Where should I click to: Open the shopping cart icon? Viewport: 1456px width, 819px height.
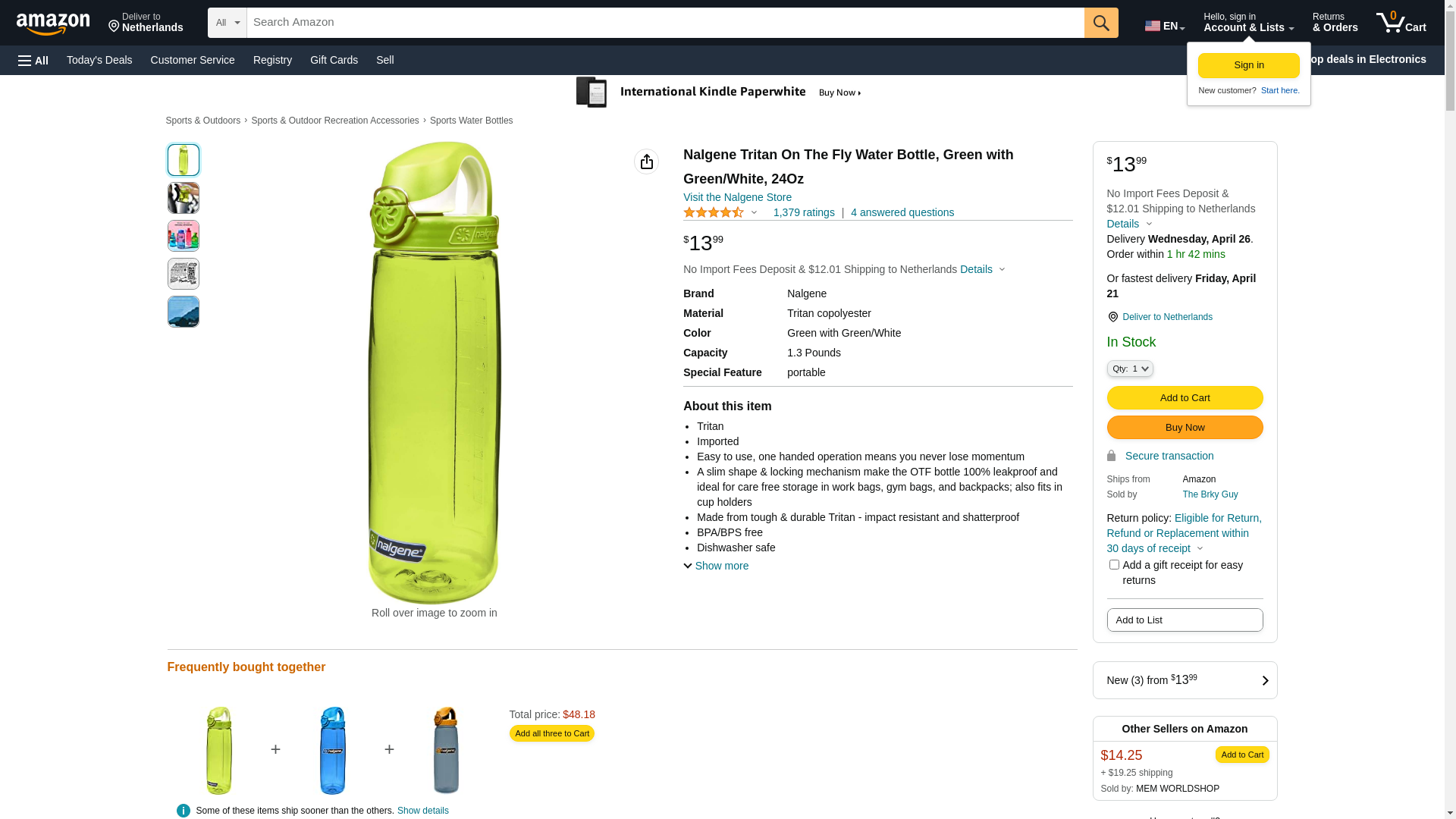(x=1400, y=23)
